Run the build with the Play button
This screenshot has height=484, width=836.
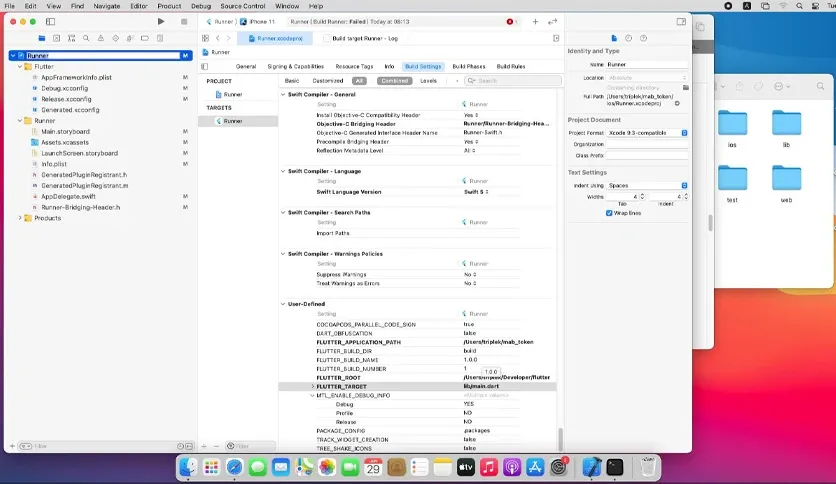tap(161, 21)
